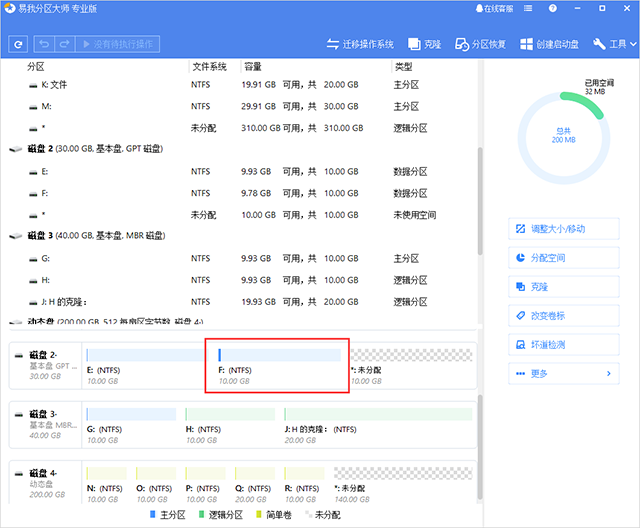Viewport: 640px width, 528px height.
Task: Click the refresh icon in the toolbar
Action: point(18,44)
